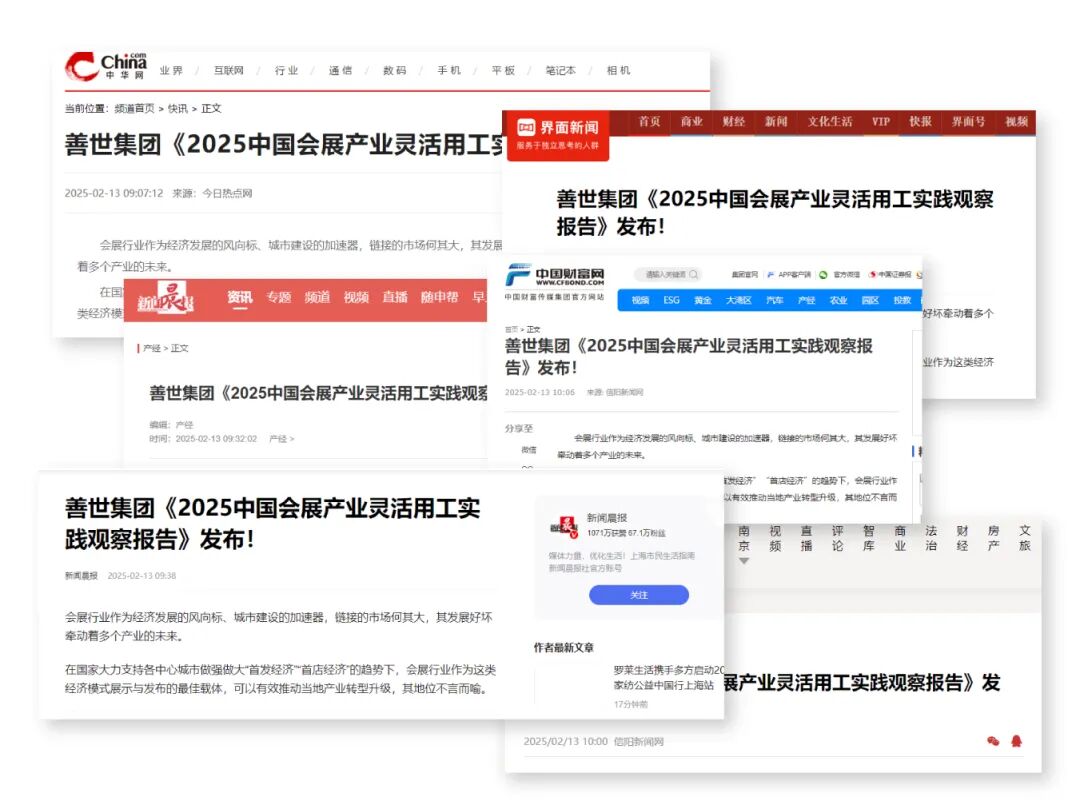Image resolution: width=1080 pixels, height=805 pixels.
Task: Click the search magnifier icon on 中国财富网
Action: [694, 273]
